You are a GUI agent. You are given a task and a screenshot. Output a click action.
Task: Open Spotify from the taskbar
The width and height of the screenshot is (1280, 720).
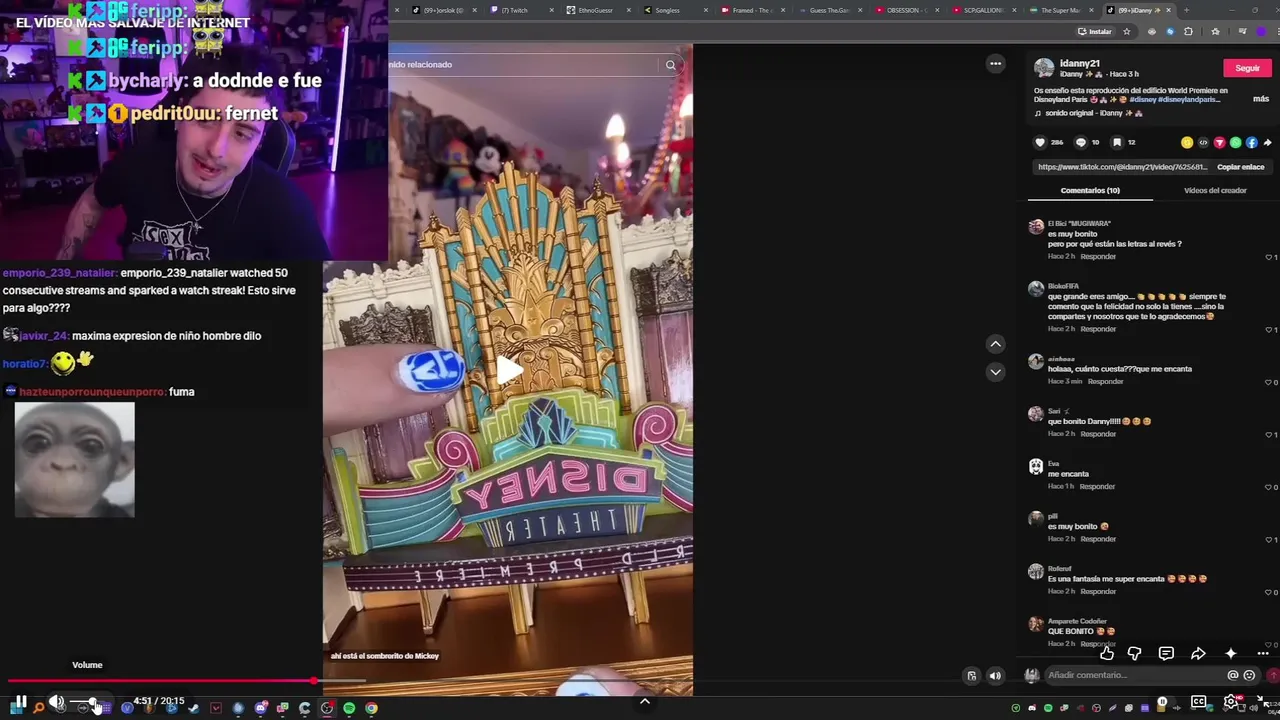[x=349, y=708]
